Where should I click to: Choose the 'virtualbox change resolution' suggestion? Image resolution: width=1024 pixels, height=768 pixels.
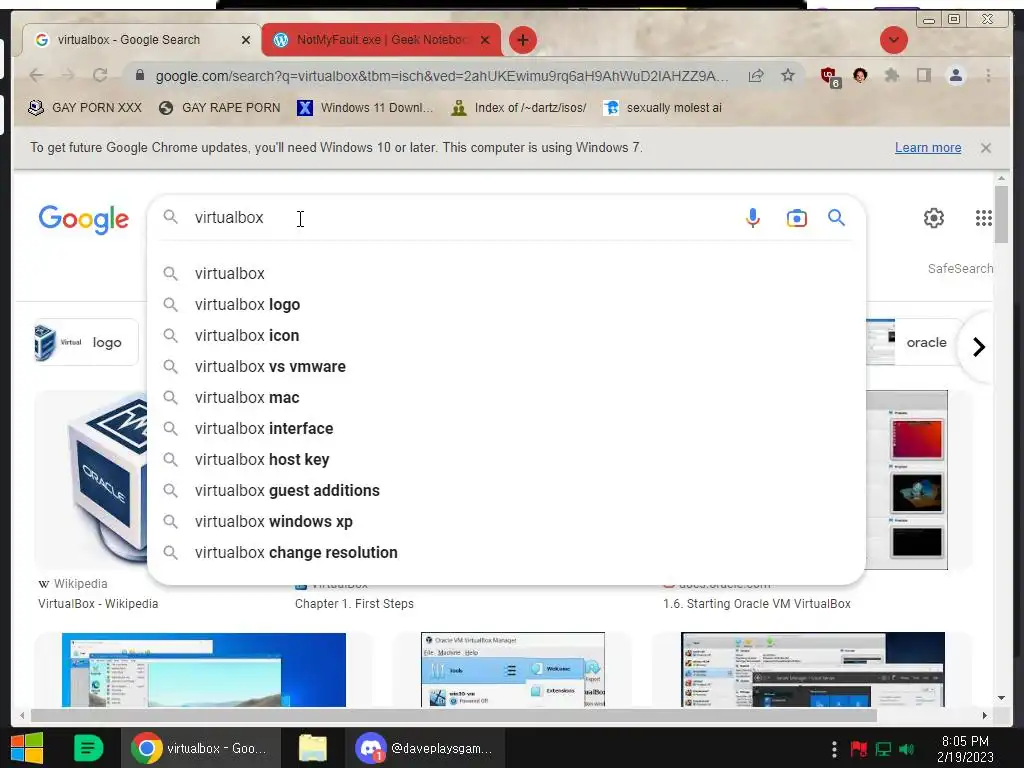[506, 552]
